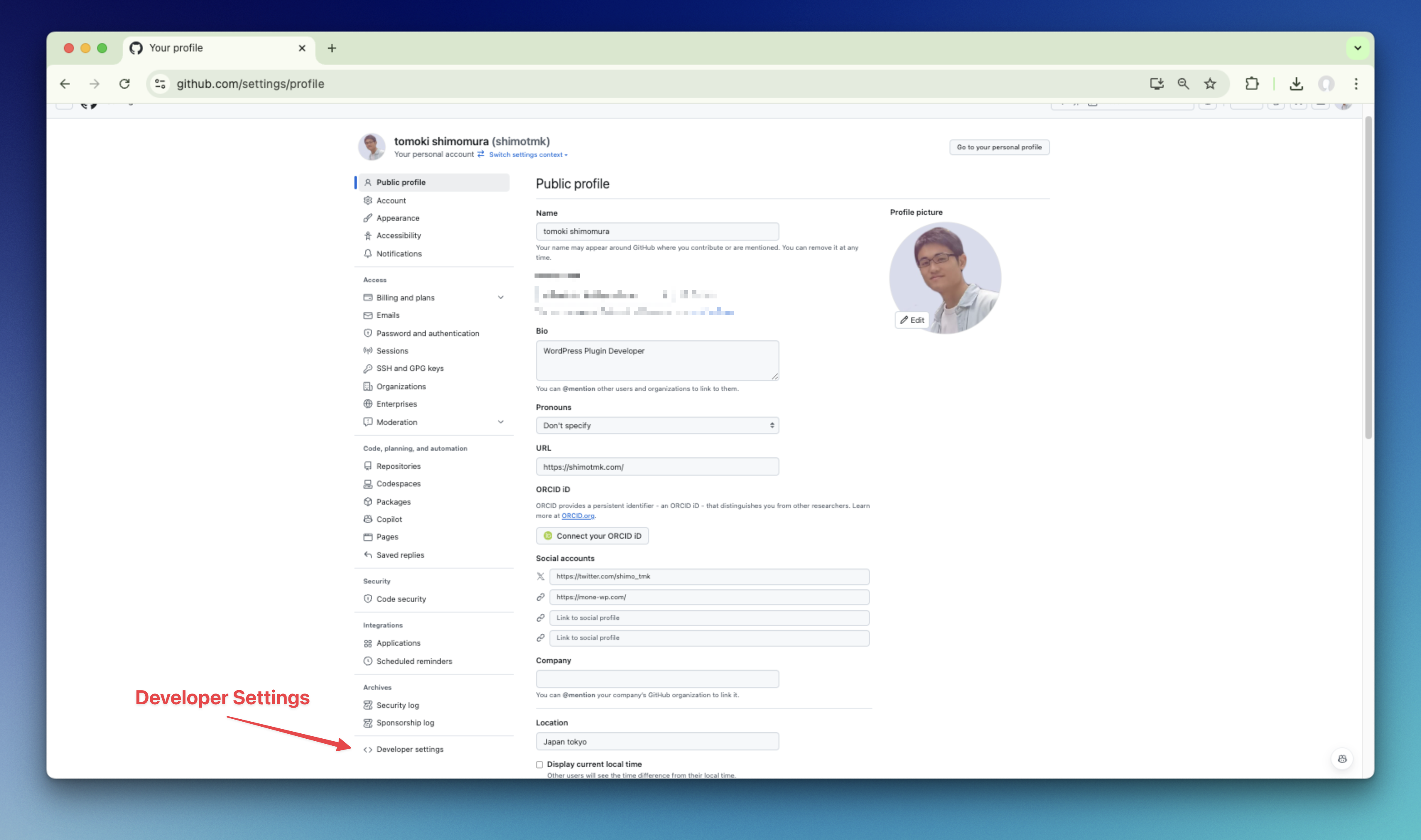1421x840 pixels.
Task: Expand the Billing and plans chevron
Action: pos(500,298)
